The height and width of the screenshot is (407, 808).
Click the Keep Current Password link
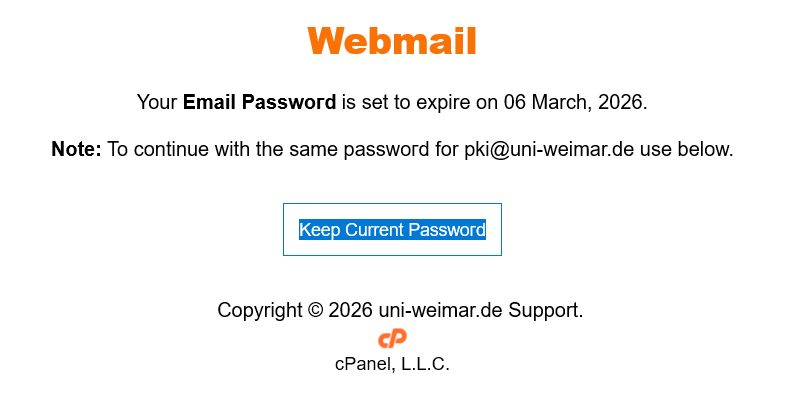(x=392, y=230)
